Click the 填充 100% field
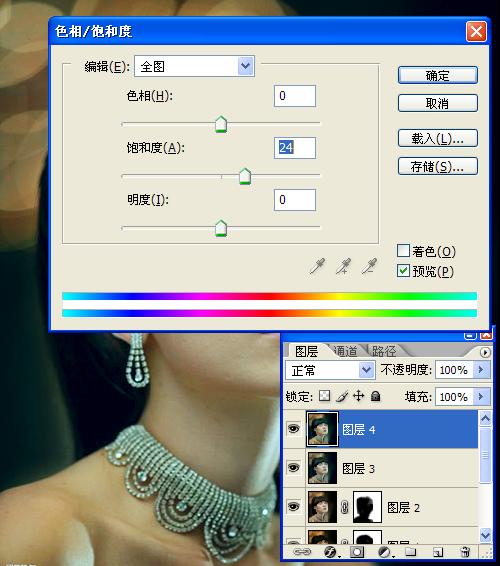Screen dimensions: 500x566 pyautogui.click(x=455, y=397)
